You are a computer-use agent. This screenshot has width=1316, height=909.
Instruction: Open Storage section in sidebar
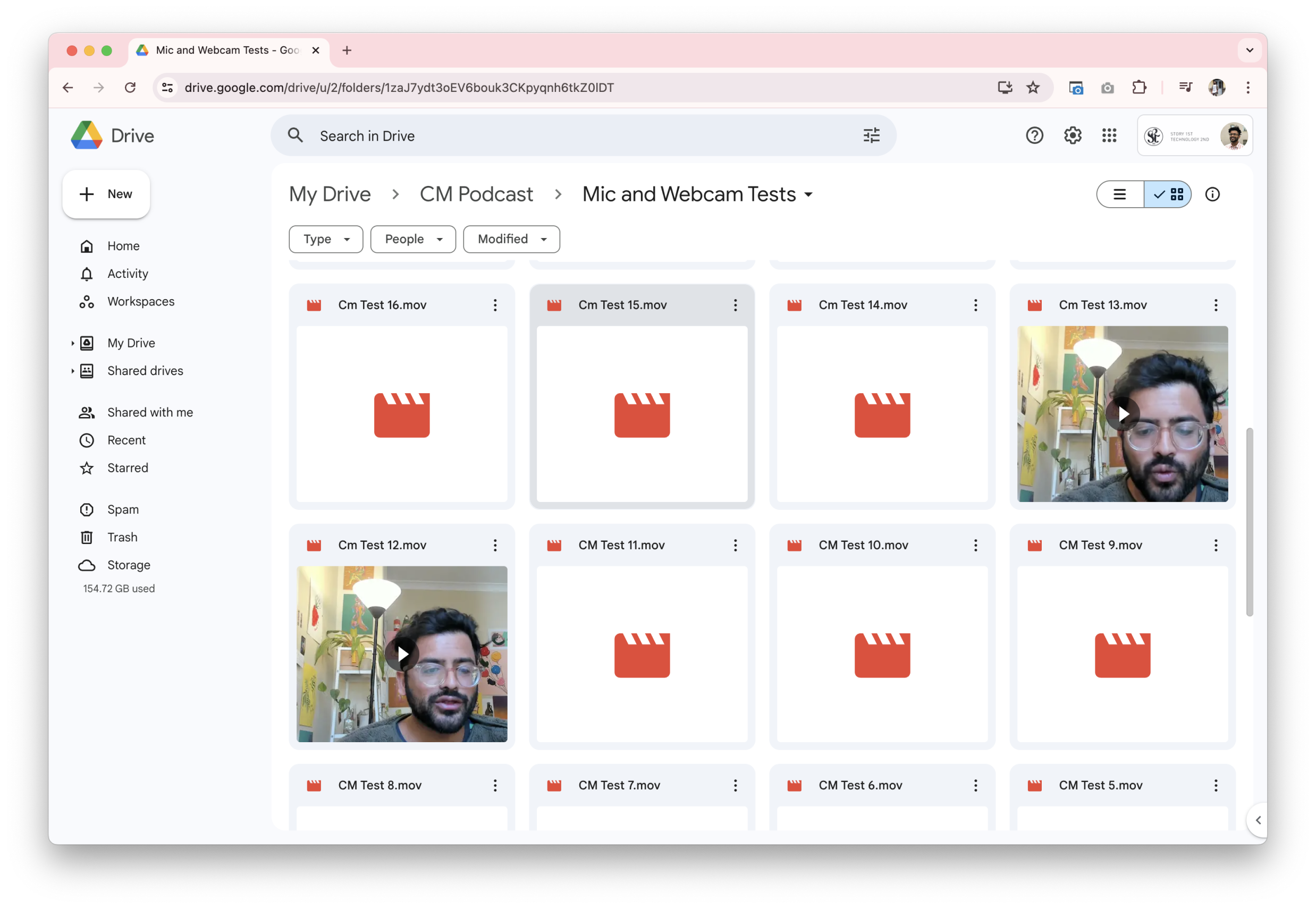(129, 565)
